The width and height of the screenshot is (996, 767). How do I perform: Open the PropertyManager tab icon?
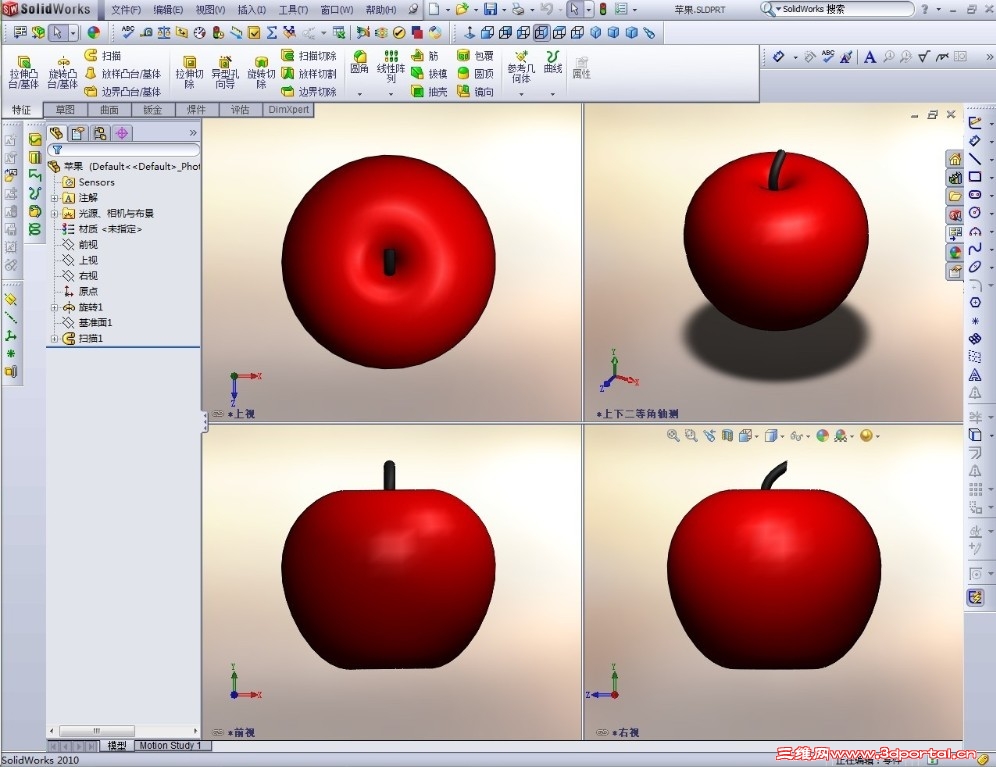coord(78,133)
